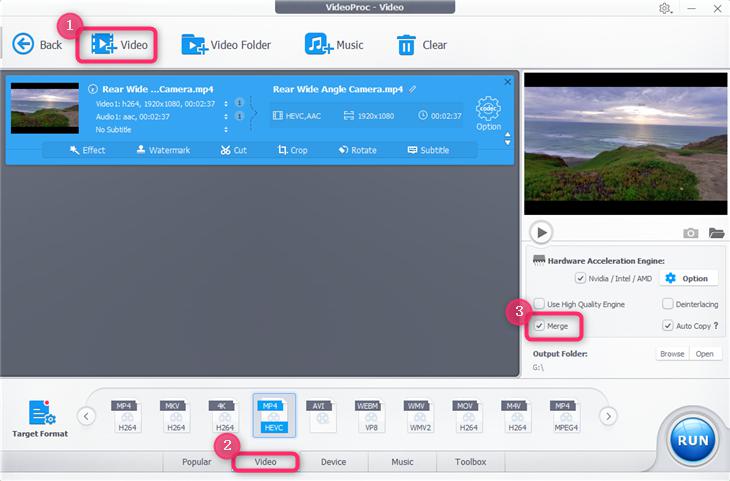
Task: Import a Video Folder
Action: click(226, 45)
